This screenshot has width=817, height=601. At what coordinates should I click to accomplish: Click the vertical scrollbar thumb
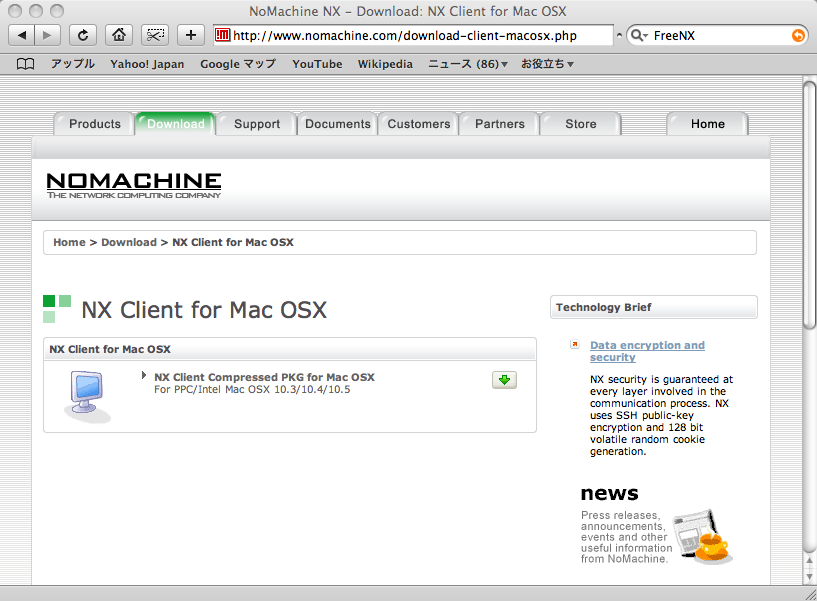(809, 205)
